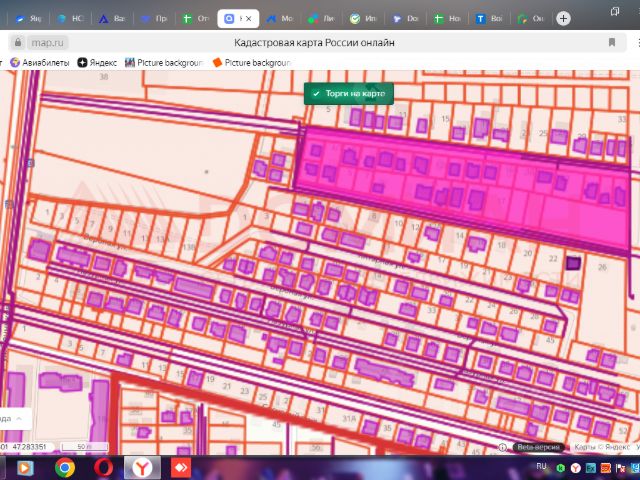Launch Opera browser from taskbar
This screenshot has height=480, width=640.
click(104, 467)
